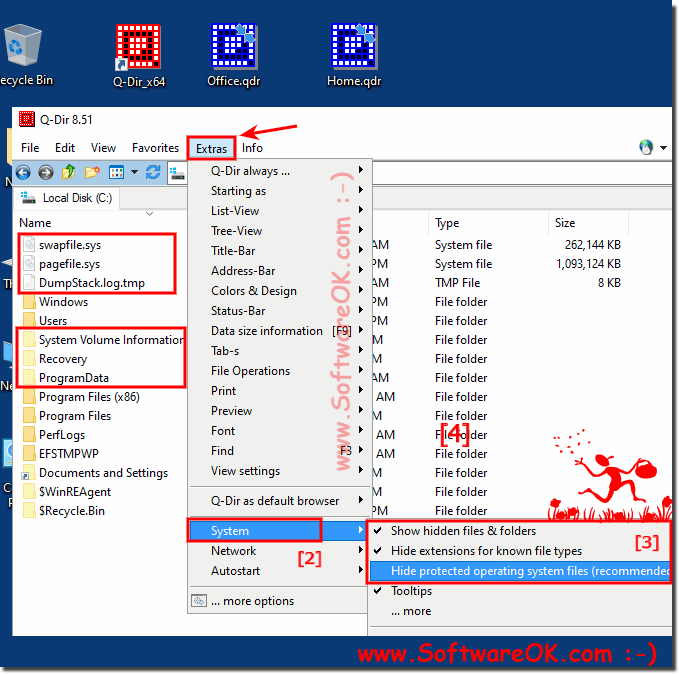679x674 pixels.
Task: Open the Info menu
Action: click(252, 148)
